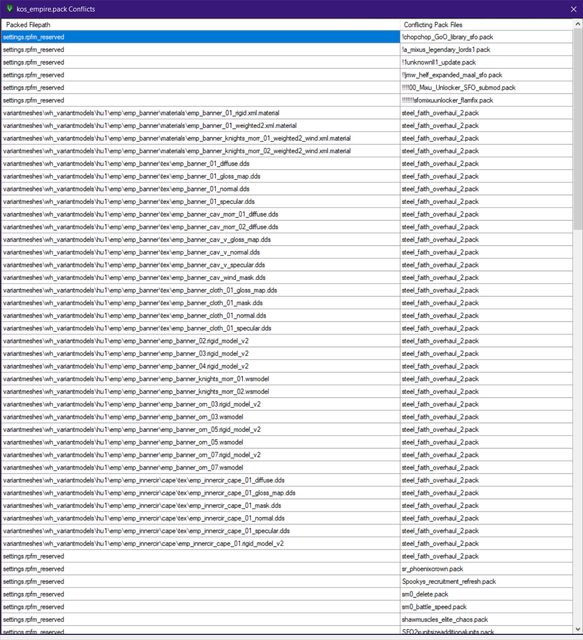Select the !a_mixus_legendary_lords1.pack cell
The height and width of the screenshot is (640, 583).
tap(486, 49)
